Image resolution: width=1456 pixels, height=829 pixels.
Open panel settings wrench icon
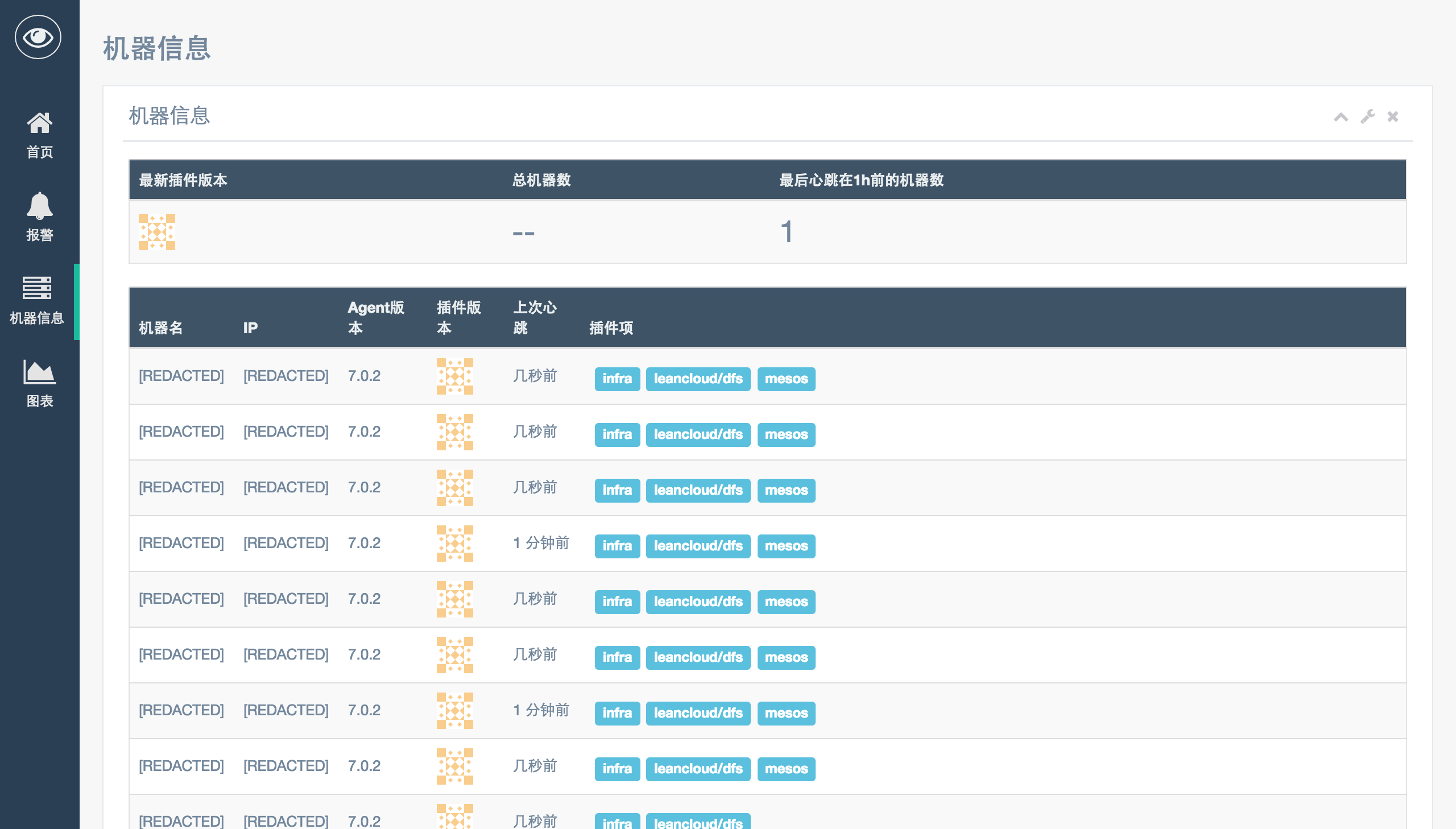tap(1367, 117)
